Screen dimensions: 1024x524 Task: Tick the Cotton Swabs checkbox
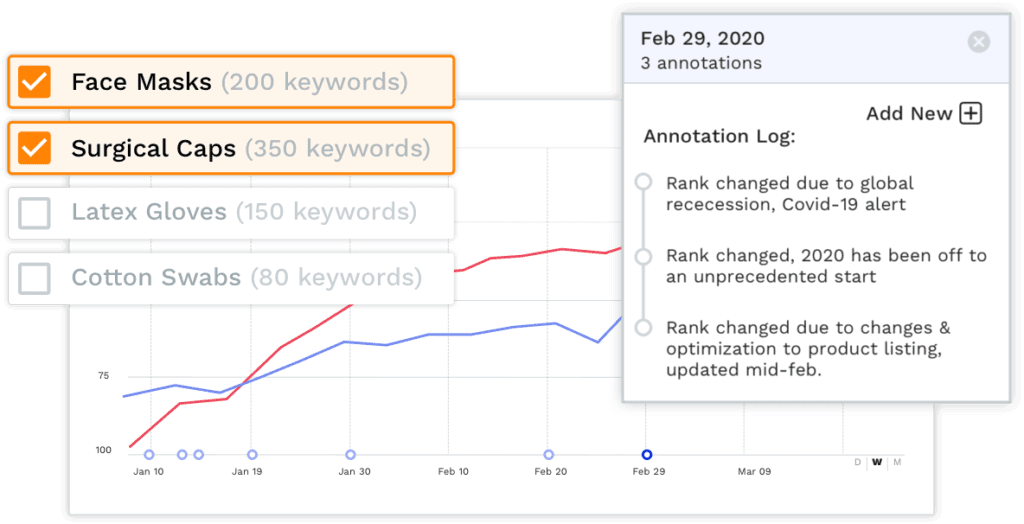click(x=34, y=278)
